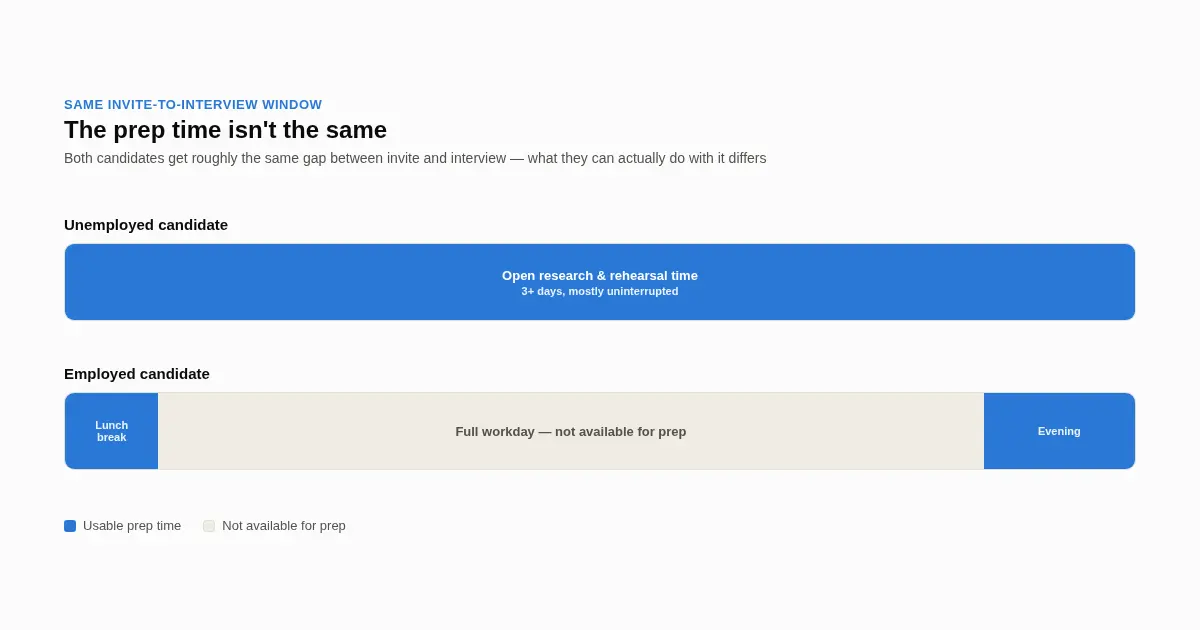The image size is (1200, 630).
Task: Click the 'Unemployed candidate' row heading
Action: 146,225
